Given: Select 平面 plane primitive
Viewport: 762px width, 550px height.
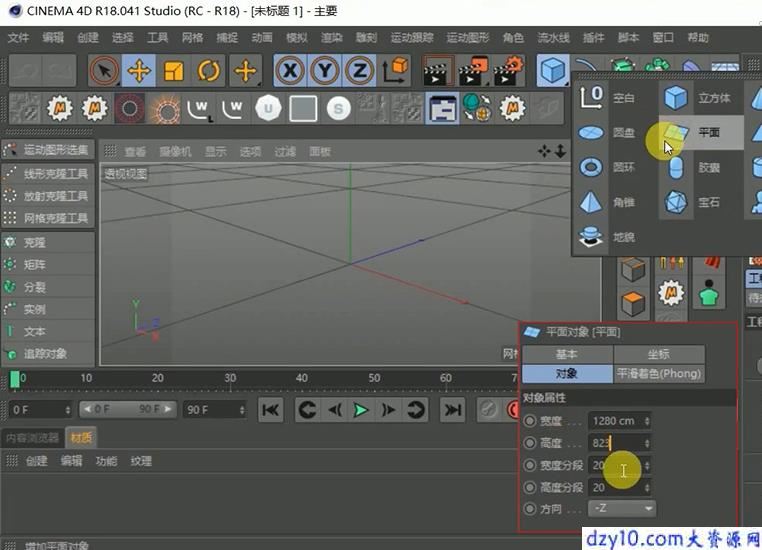Looking at the screenshot, I should 701,132.
